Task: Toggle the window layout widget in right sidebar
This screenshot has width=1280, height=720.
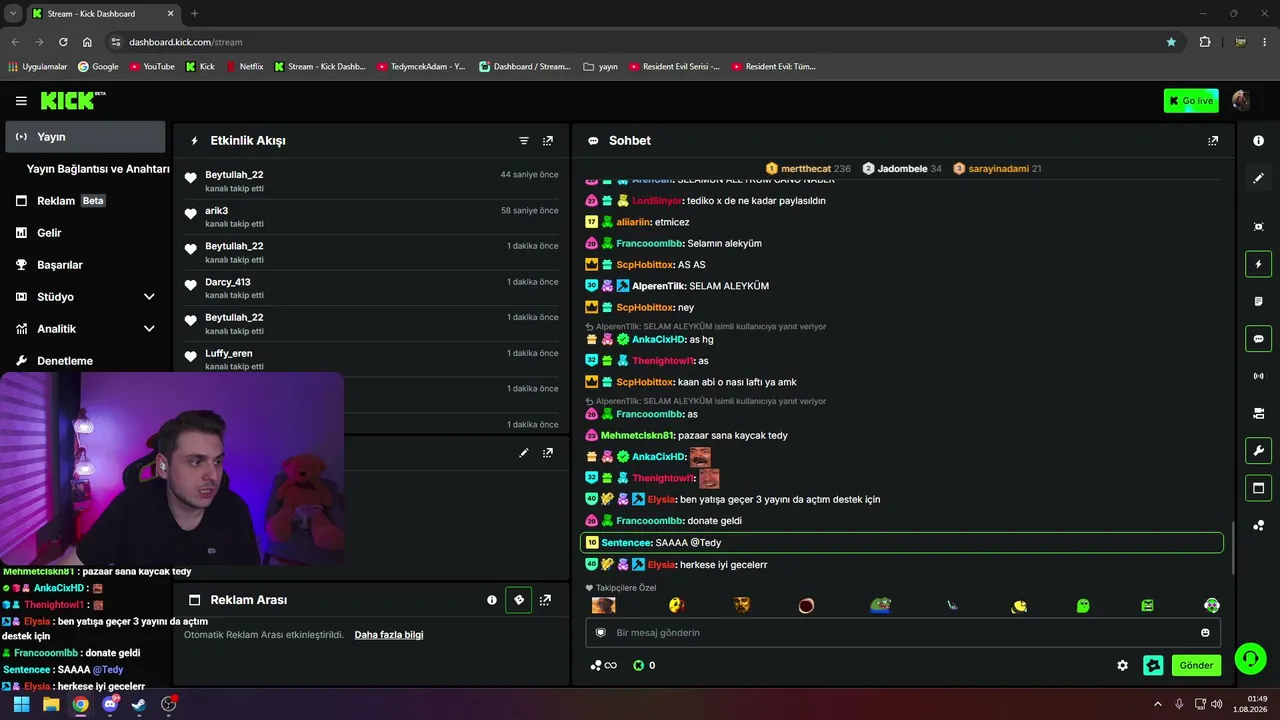Action: tap(1258, 488)
